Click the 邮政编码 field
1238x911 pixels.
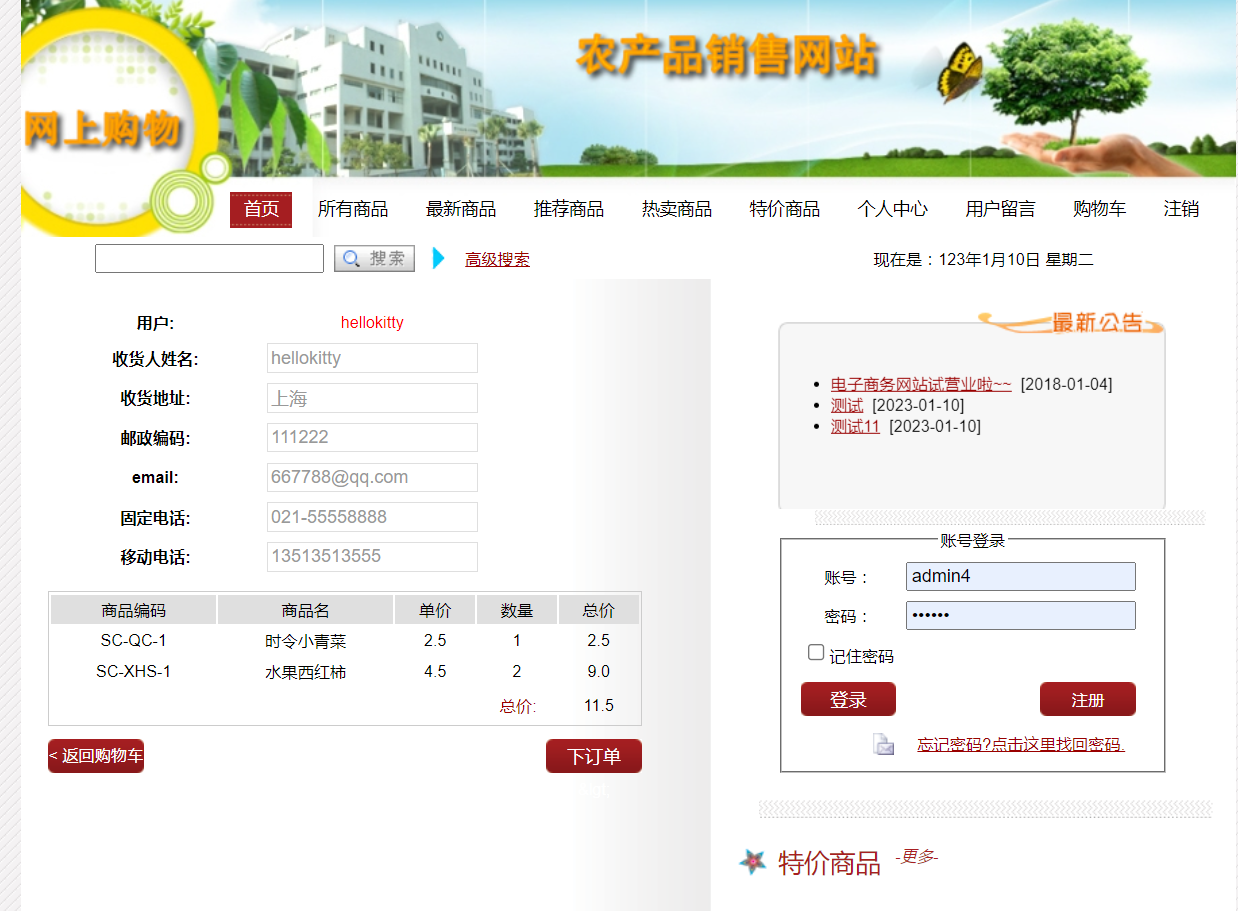tap(372, 437)
